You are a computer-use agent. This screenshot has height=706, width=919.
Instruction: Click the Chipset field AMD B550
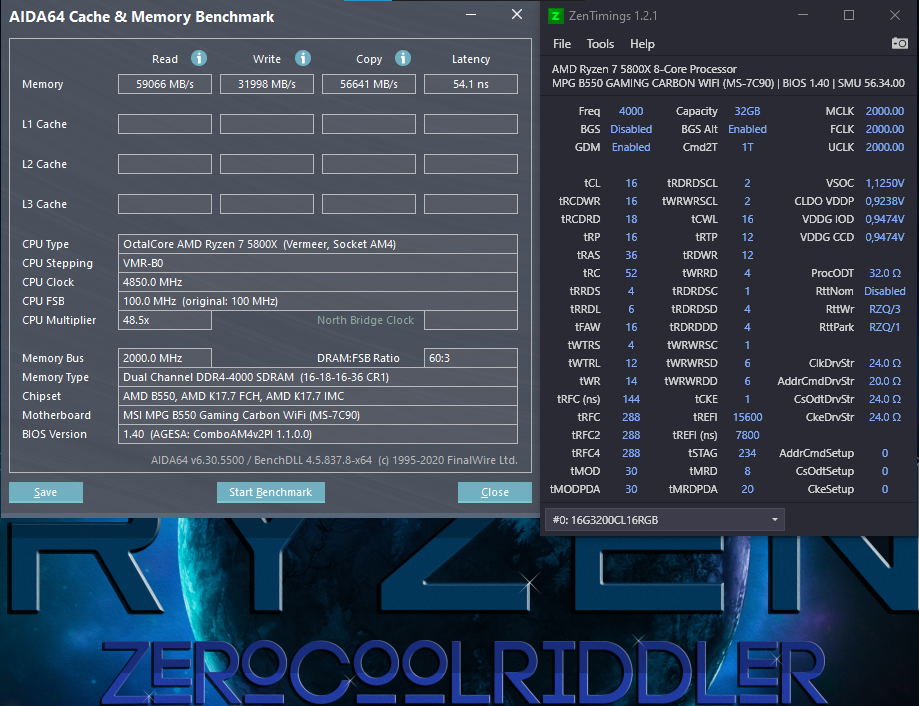point(318,396)
